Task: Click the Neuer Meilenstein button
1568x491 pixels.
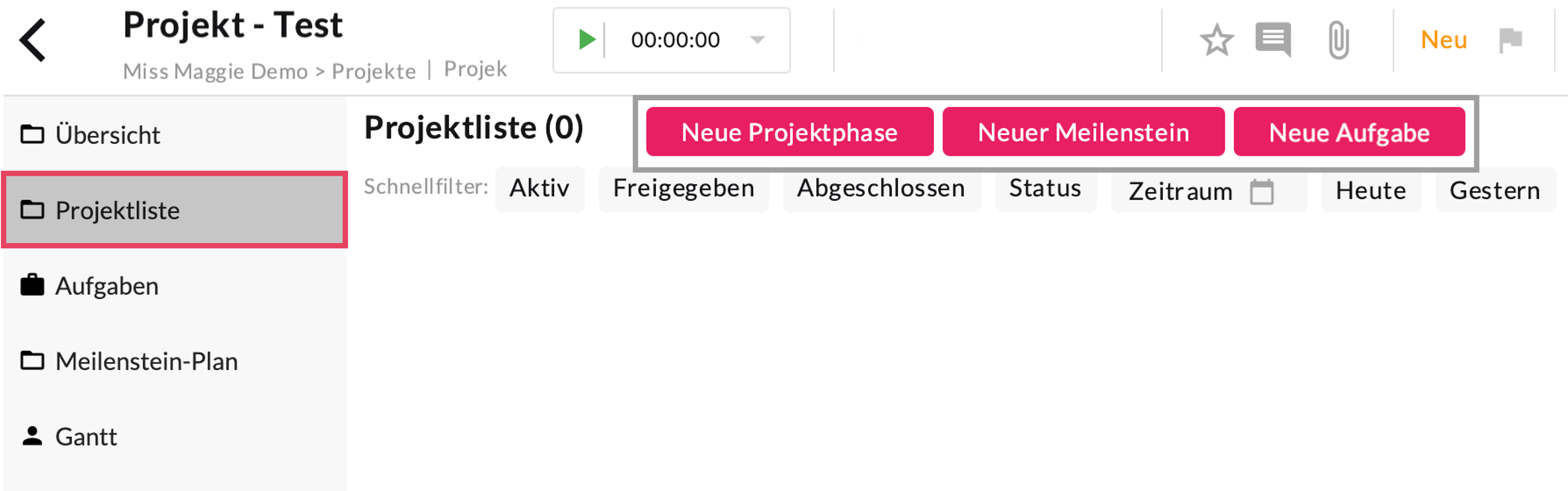Action: click(1083, 132)
